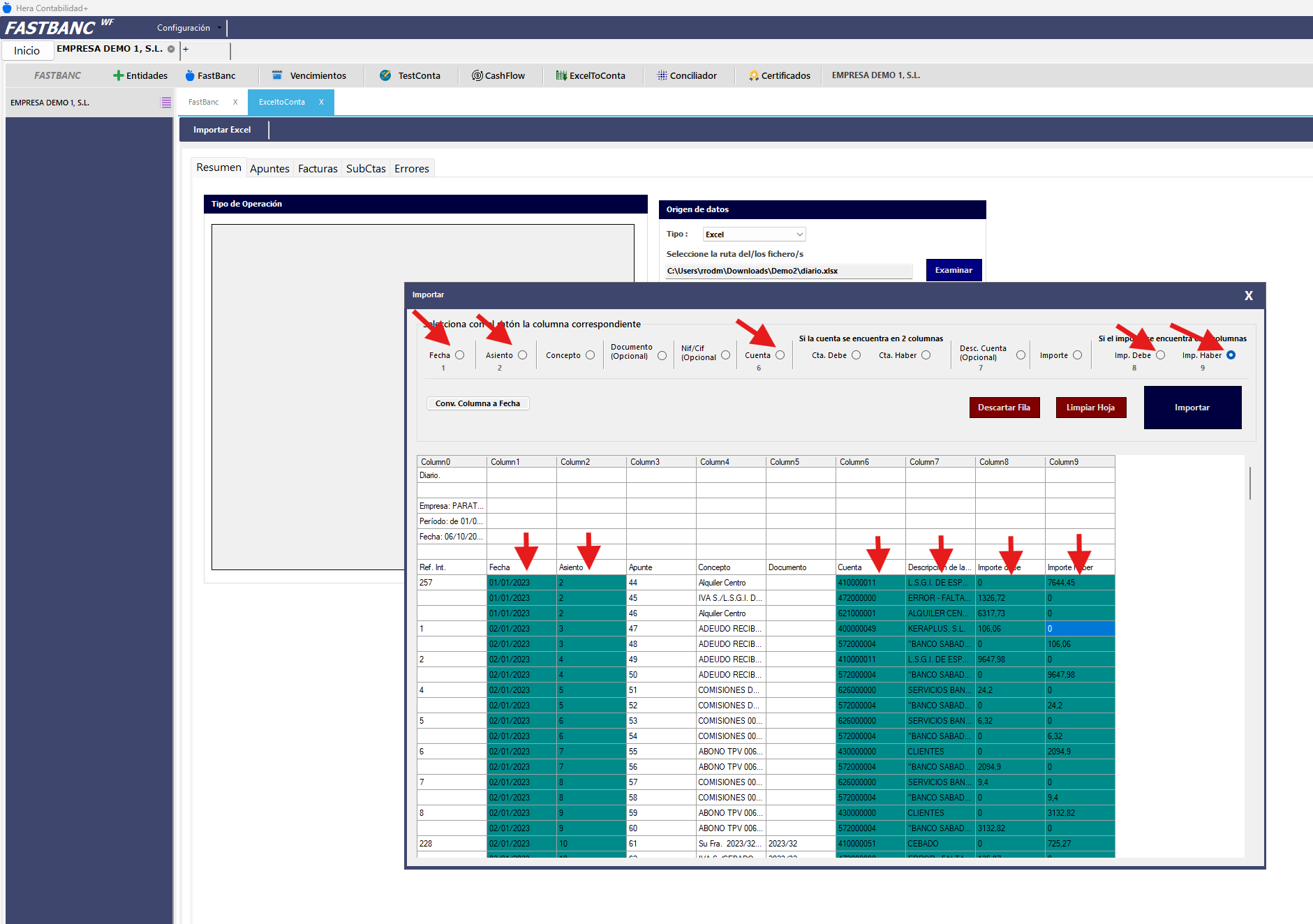Select the Asiento radio button
Image resolution: width=1313 pixels, height=924 pixels.
click(x=522, y=355)
